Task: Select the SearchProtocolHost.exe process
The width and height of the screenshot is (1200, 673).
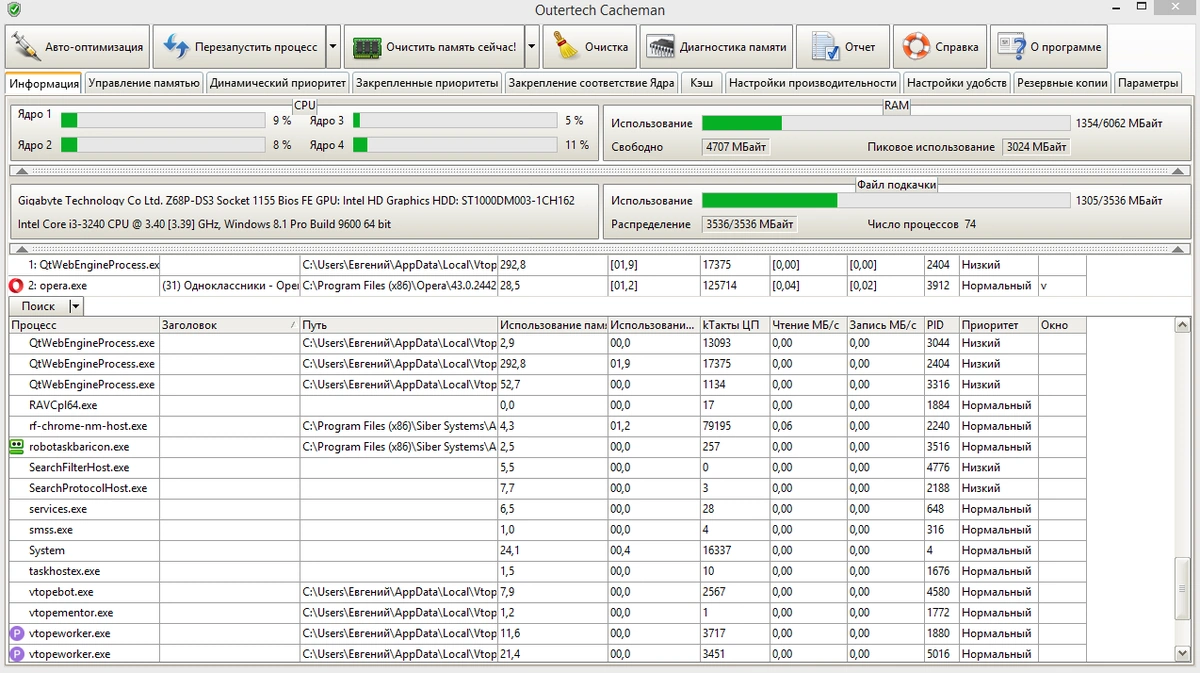Action: 547,488
